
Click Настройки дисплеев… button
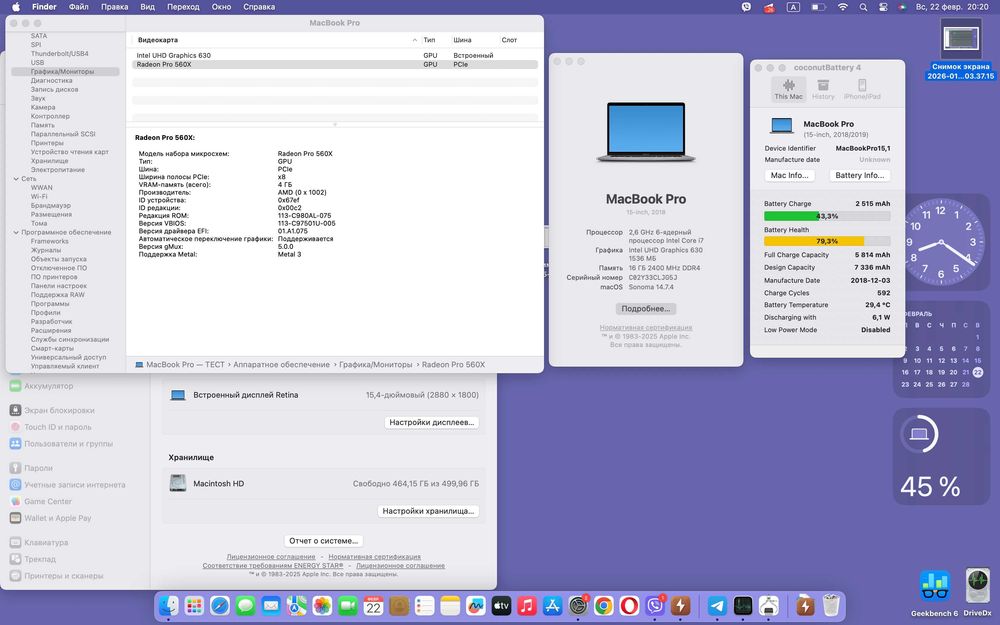[x=432, y=422]
